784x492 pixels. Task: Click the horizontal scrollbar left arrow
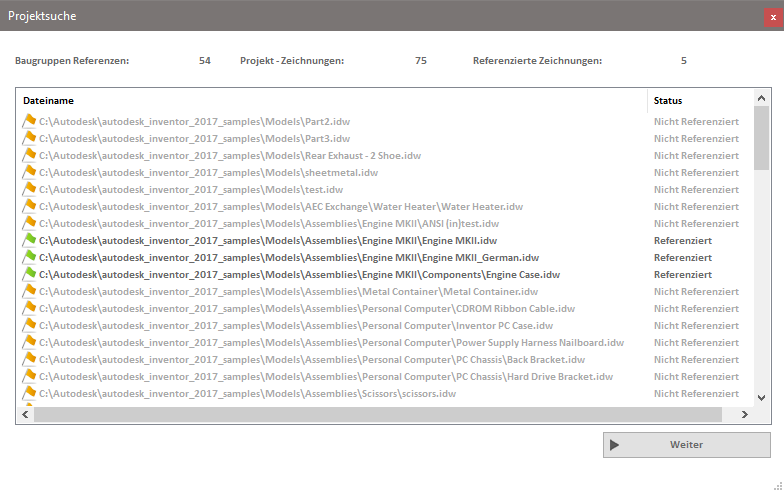tap(26, 414)
